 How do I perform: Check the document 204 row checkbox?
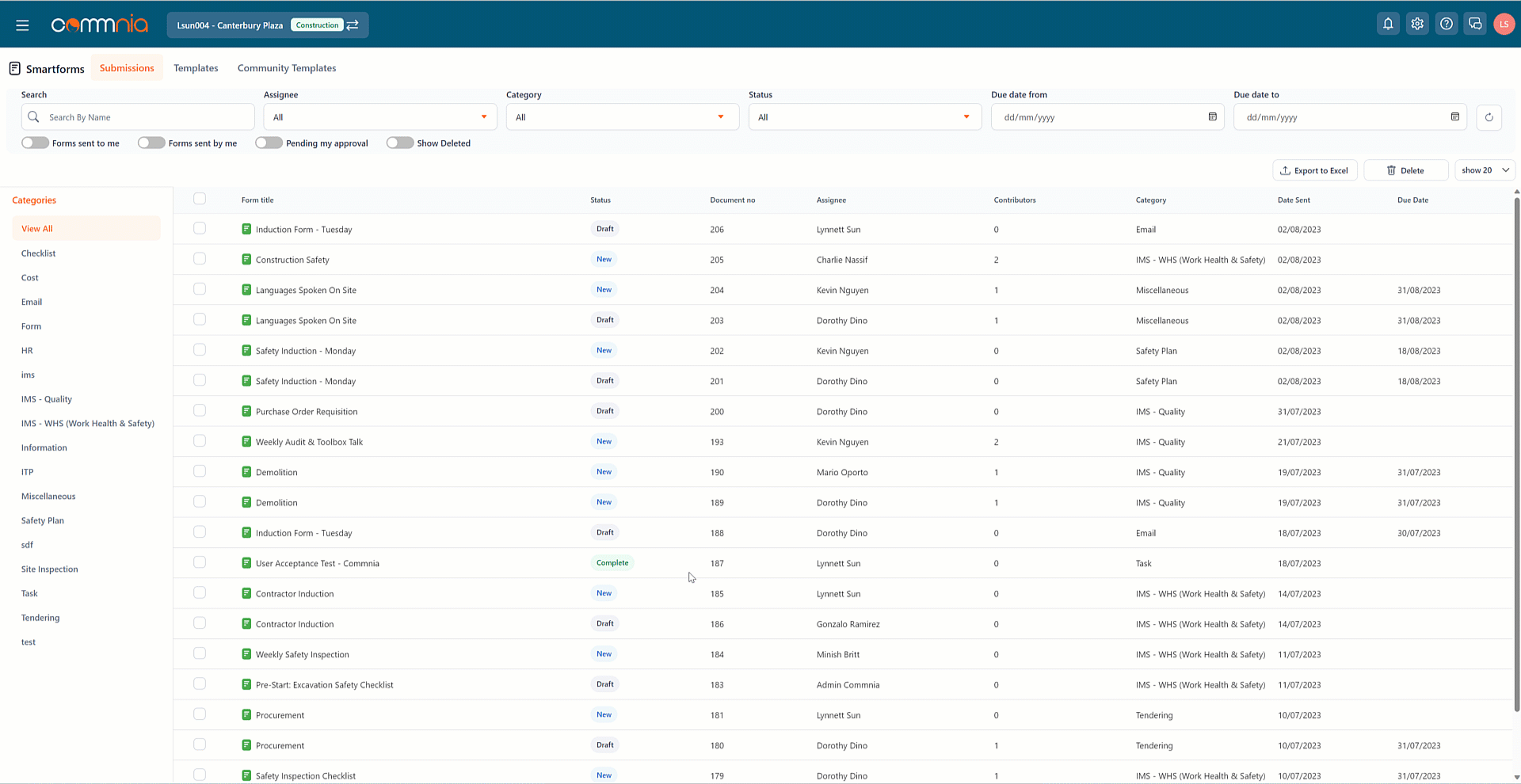pos(200,289)
